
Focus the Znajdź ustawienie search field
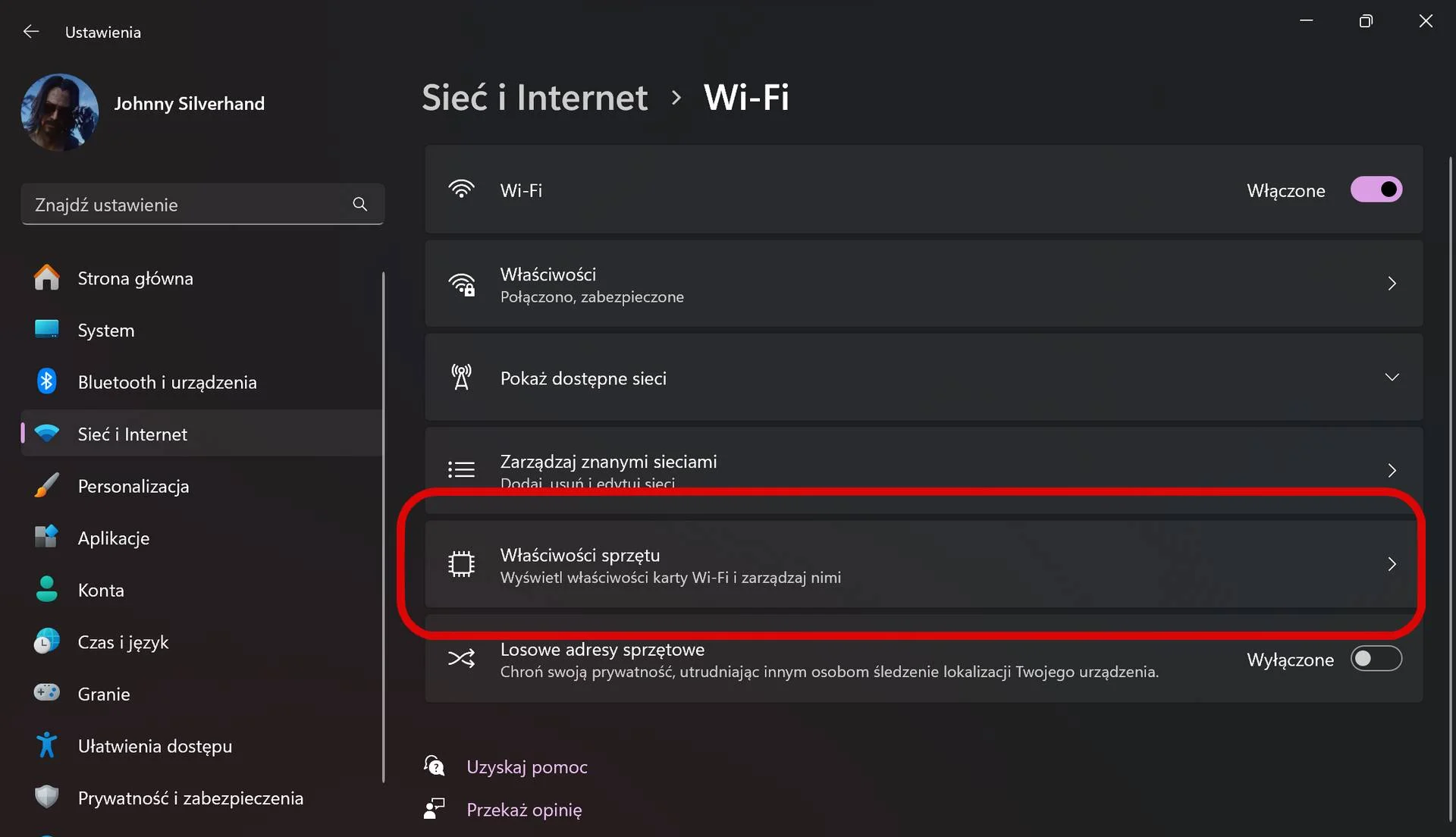pyautogui.click(x=202, y=205)
